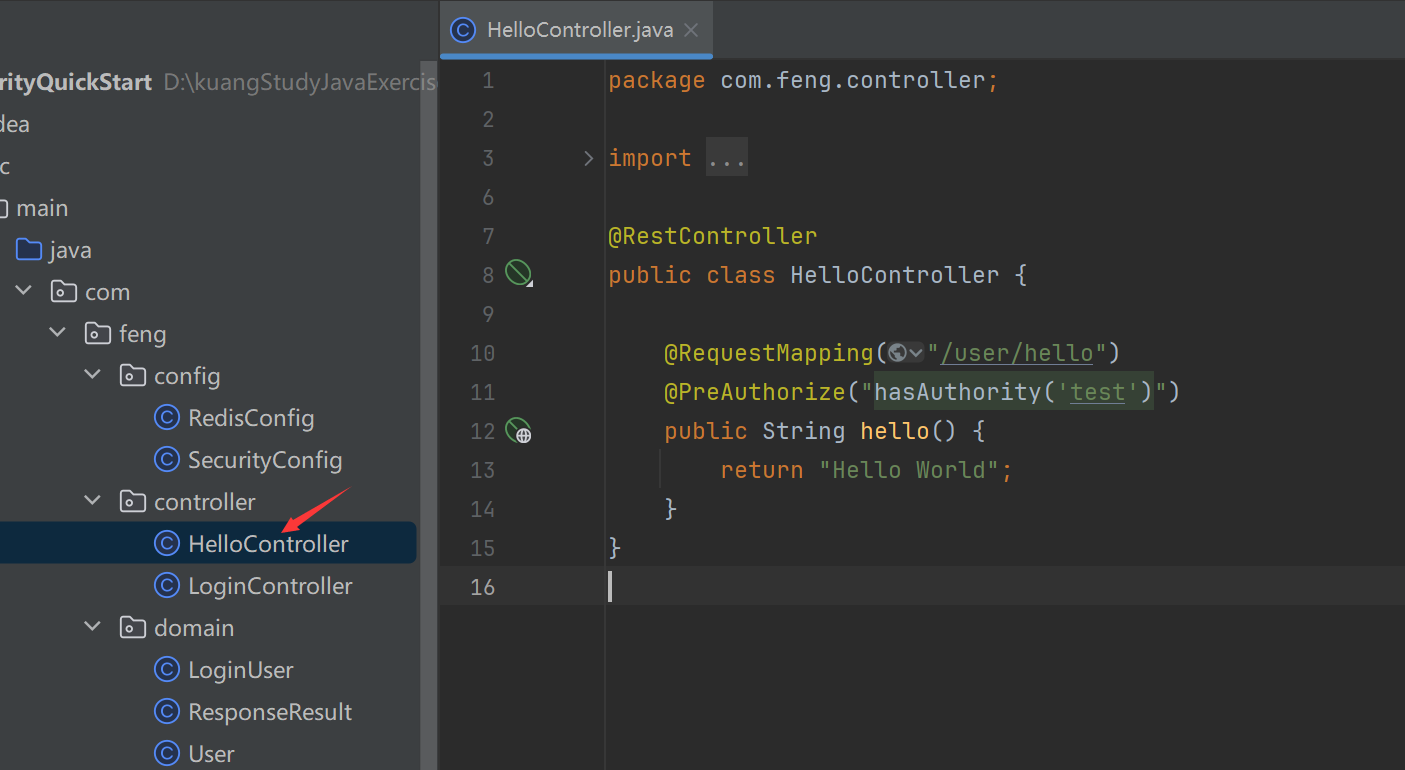This screenshot has width=1405, height=770.
Task: Collapse the controller package
Action: point(92,502)
